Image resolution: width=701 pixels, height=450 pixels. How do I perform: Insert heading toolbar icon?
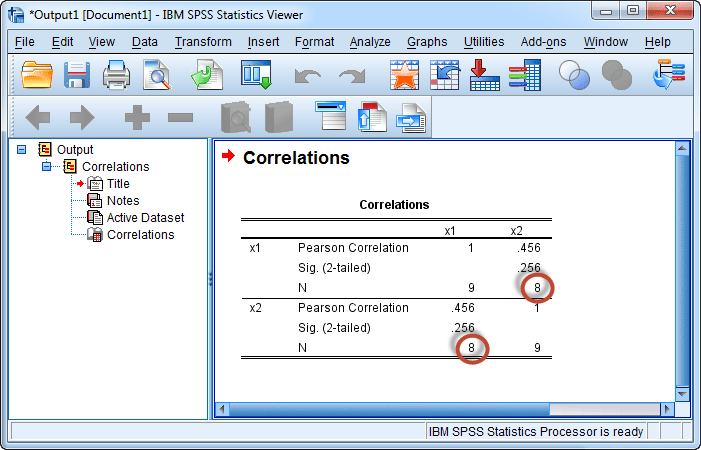(330, 116)
